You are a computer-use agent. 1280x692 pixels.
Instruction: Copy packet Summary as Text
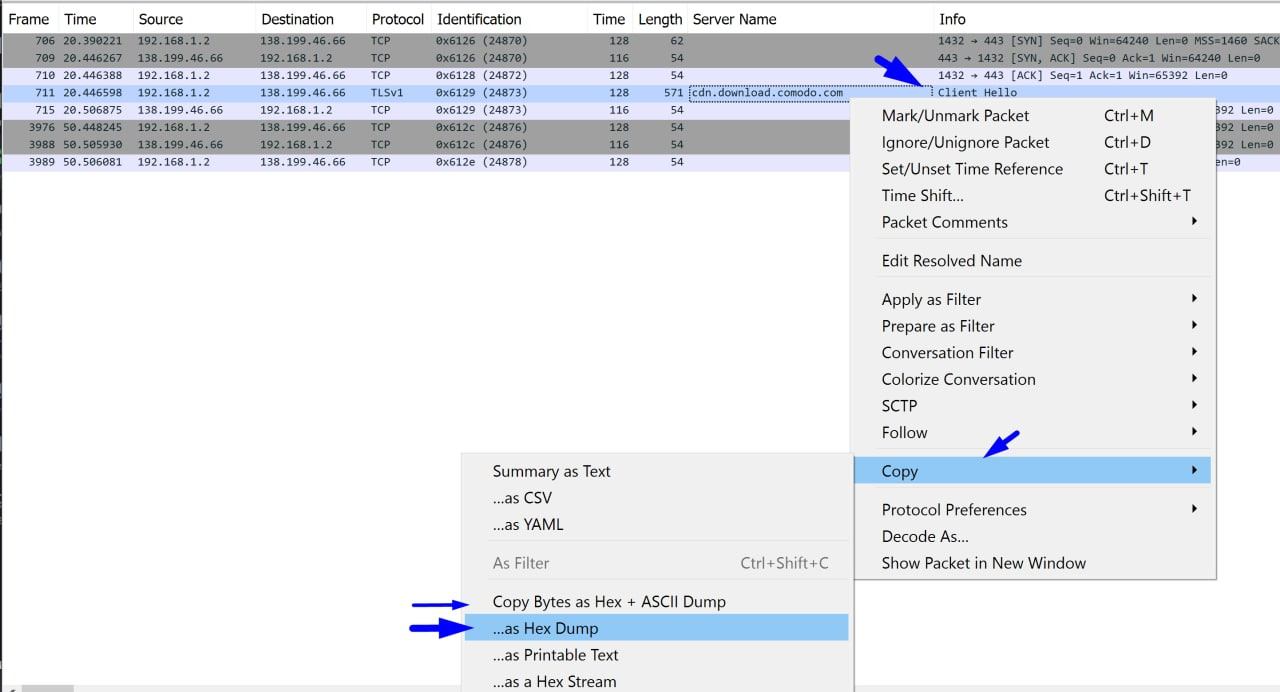pos(551,470)
